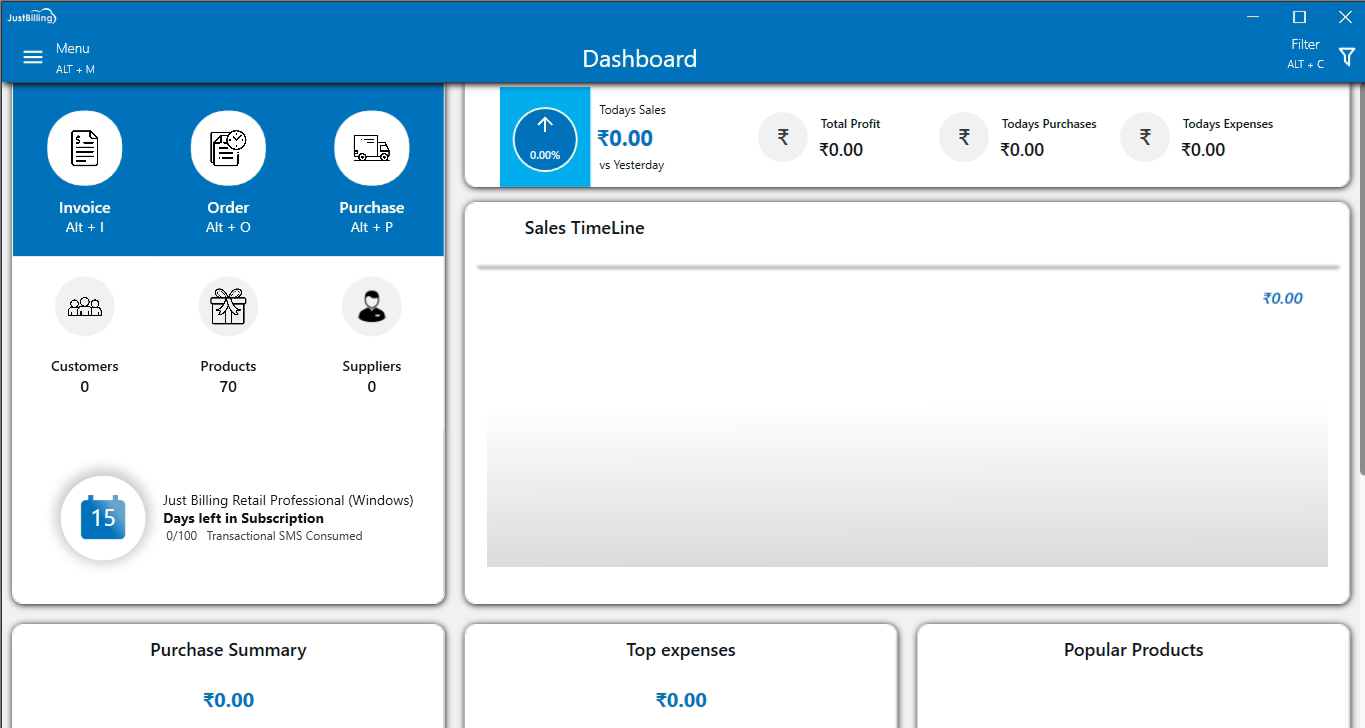
Task: Click the Products gift box icon
Action: (x=228, y=306)
